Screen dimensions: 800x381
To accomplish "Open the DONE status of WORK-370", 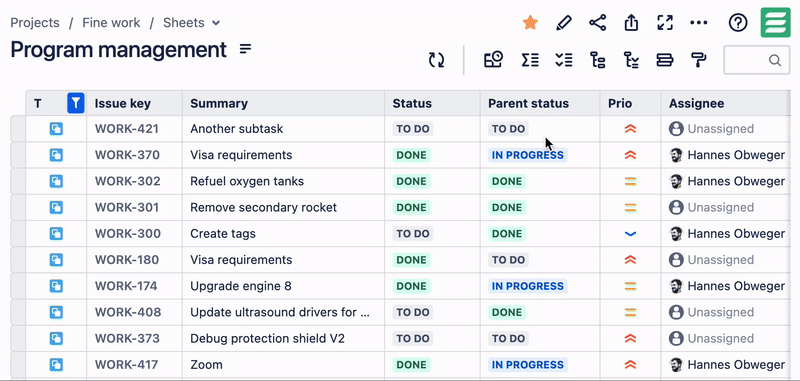I will pyautogui.click(x=411, y=155).
